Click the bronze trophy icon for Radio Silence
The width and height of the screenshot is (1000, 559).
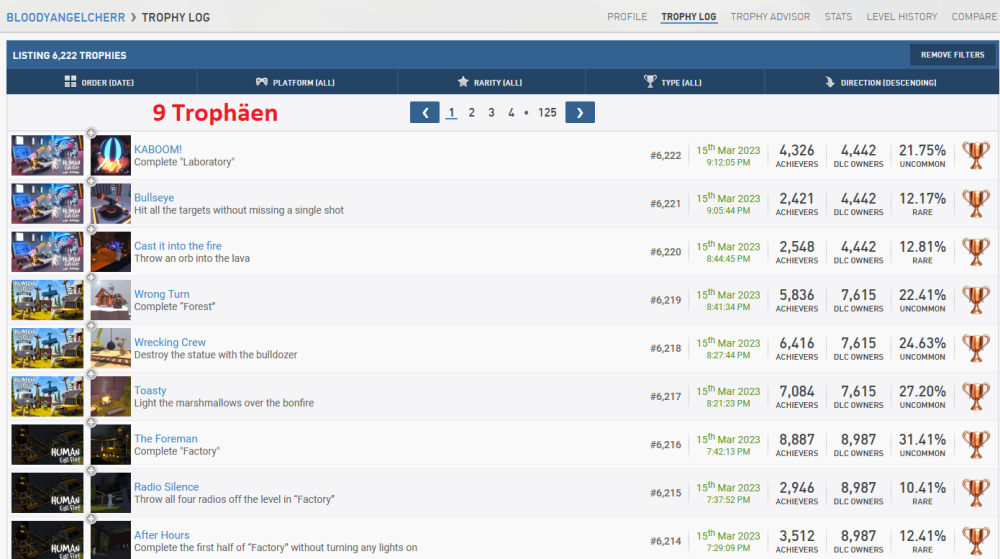pos(975,493)
